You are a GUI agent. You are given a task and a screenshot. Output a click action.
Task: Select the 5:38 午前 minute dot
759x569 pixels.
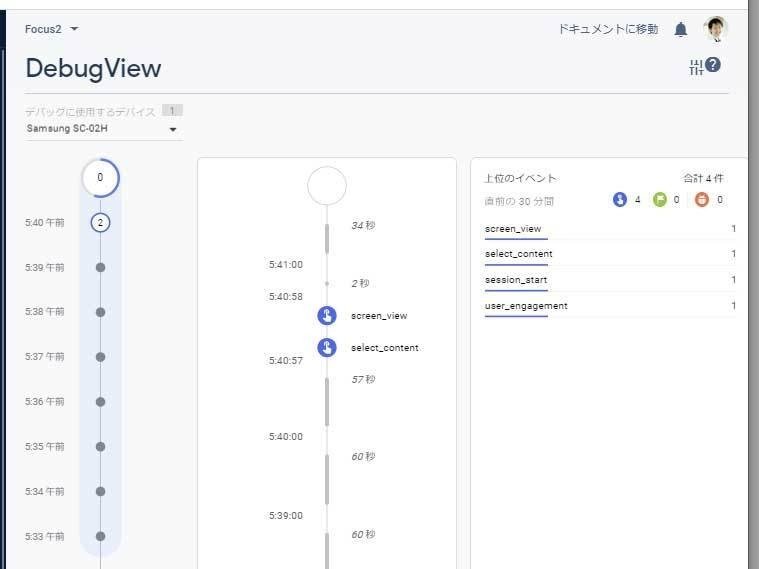pos(100,312)
